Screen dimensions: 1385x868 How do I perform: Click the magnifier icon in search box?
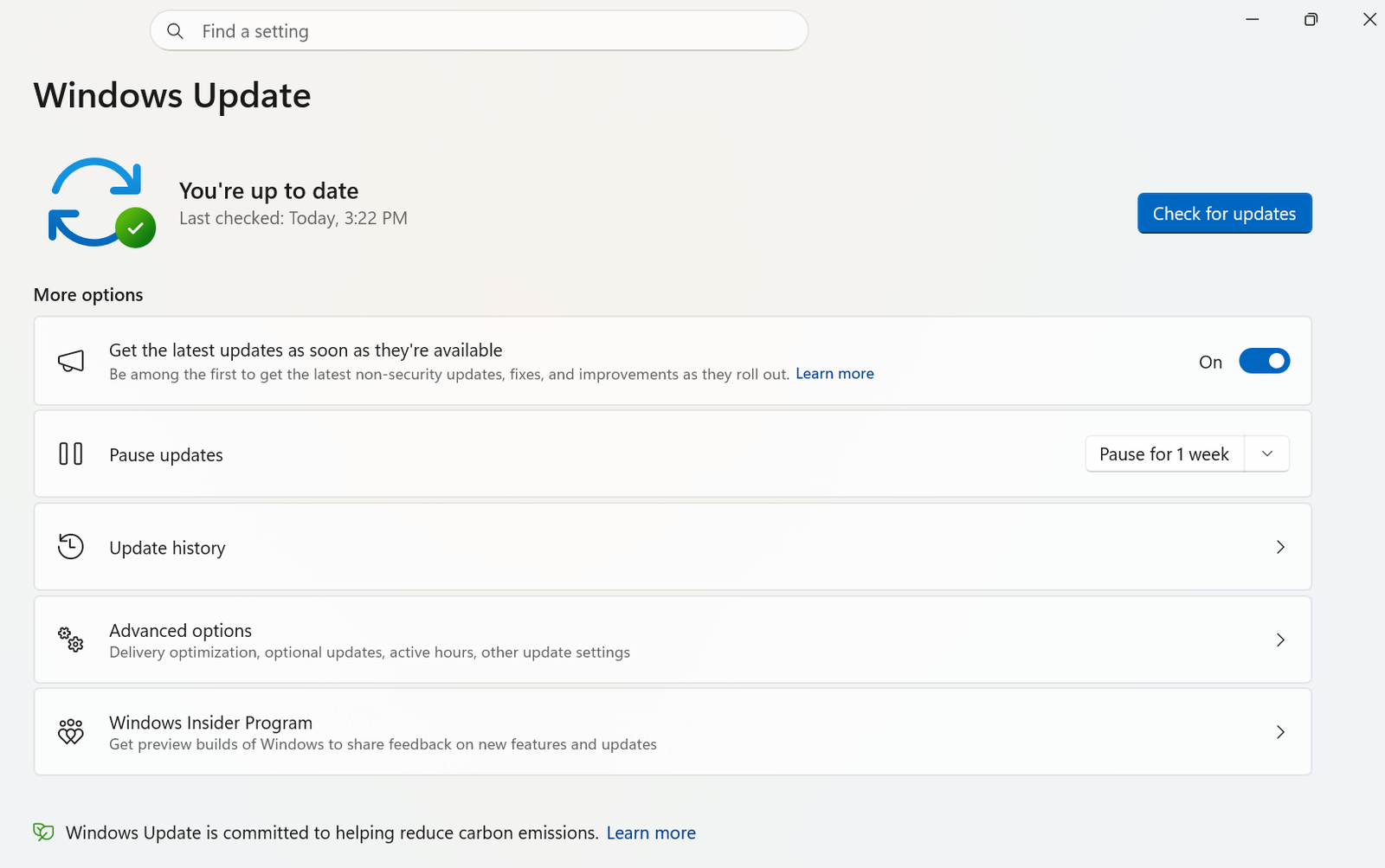pos(176,31)
